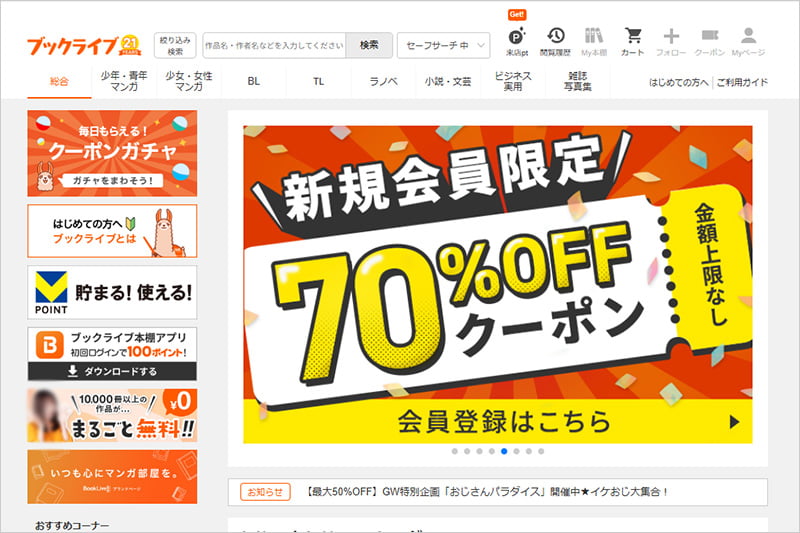Open the My本棚 bookshelf icon

594,36
